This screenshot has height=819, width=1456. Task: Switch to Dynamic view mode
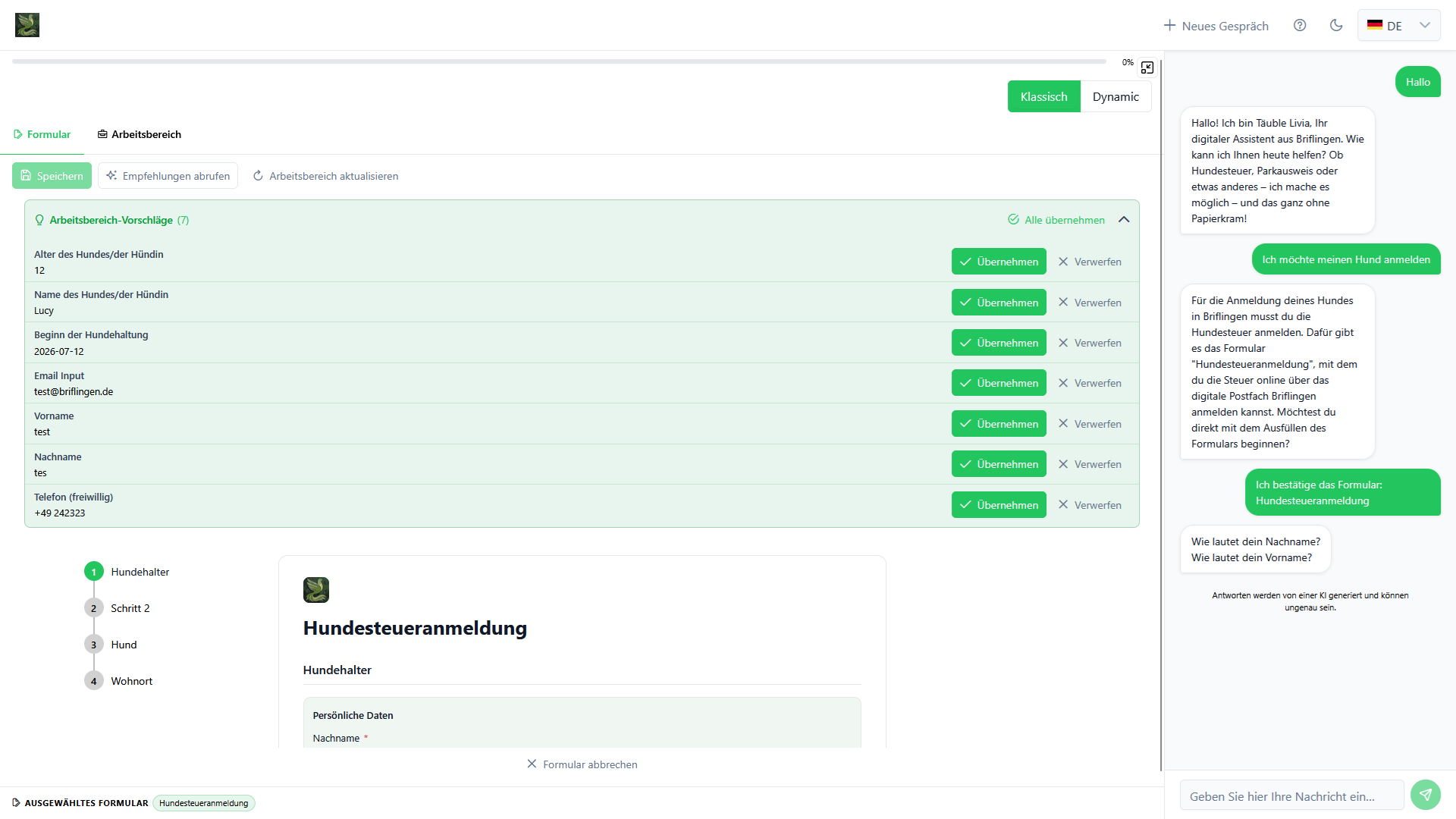[1116, 96]
